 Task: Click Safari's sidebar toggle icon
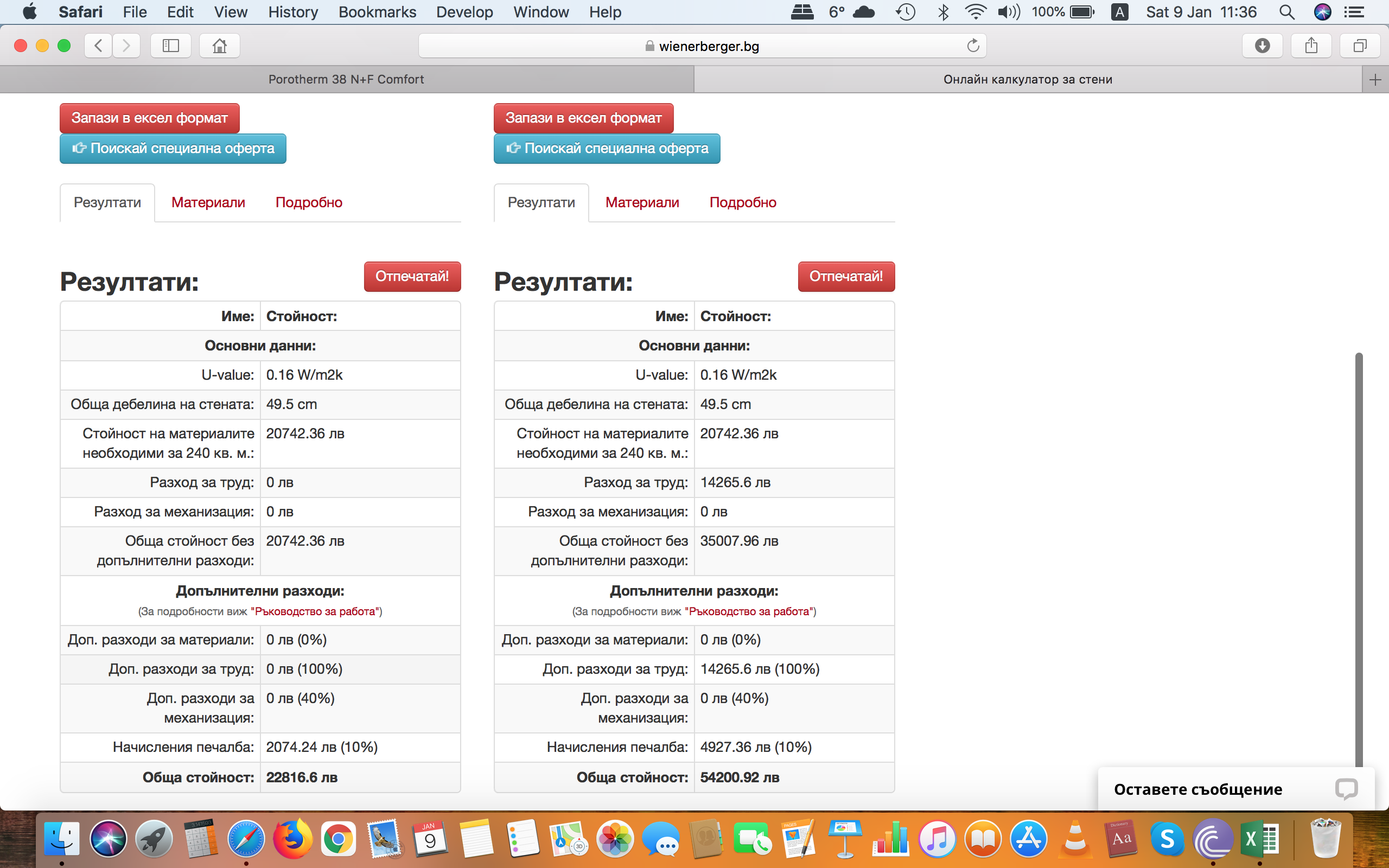(170, 46)
